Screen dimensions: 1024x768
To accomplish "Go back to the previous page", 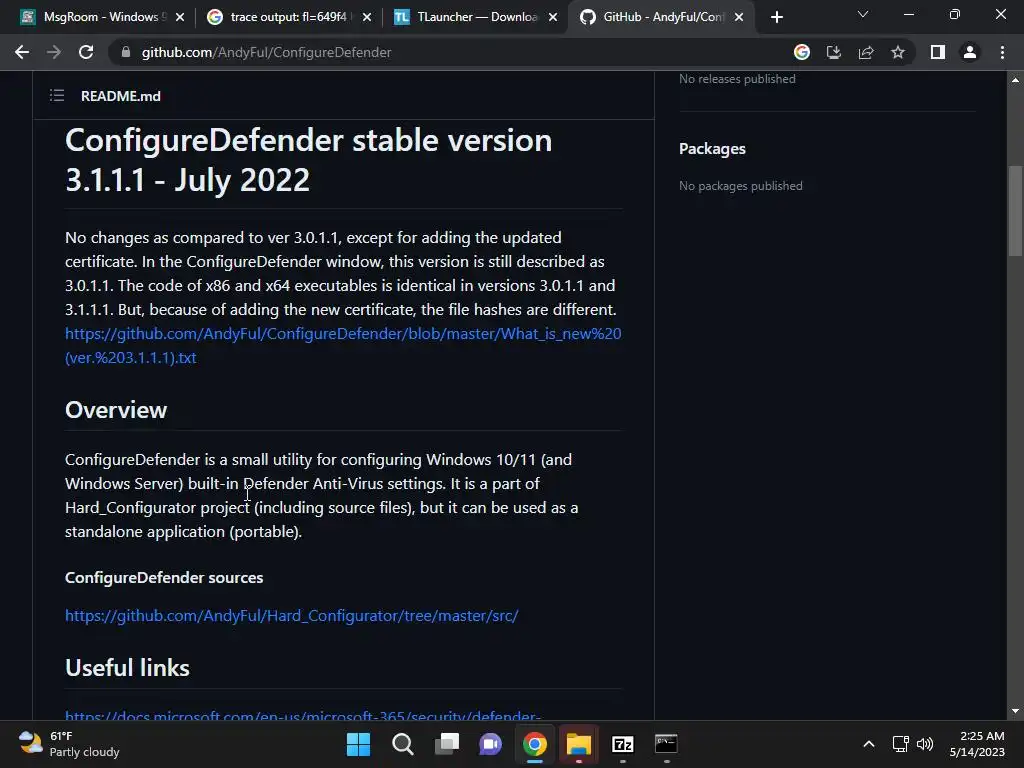I will pyautogui.click(x=22, y=52).
